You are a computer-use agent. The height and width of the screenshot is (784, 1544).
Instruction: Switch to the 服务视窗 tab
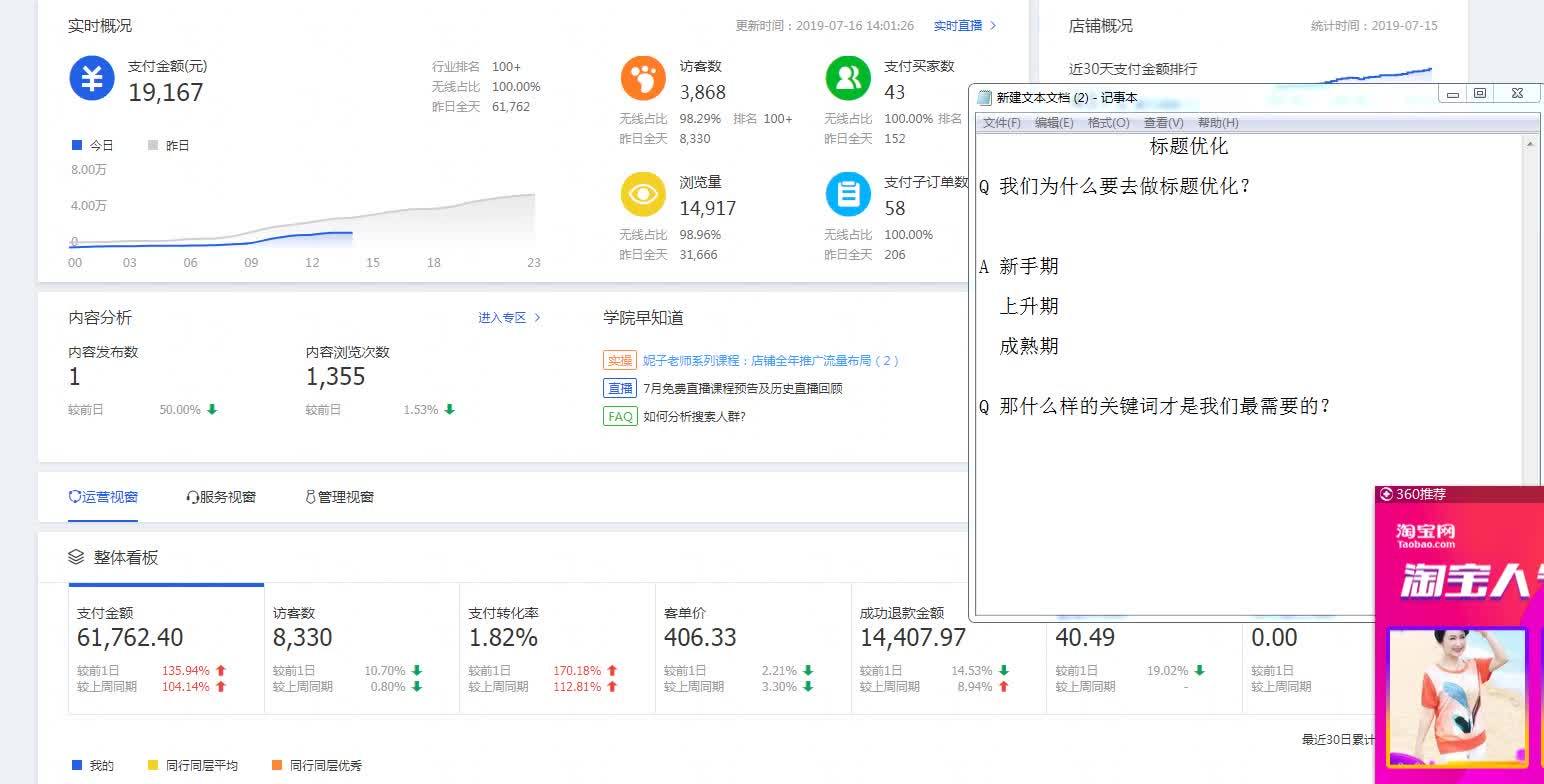tap(221, 497)
